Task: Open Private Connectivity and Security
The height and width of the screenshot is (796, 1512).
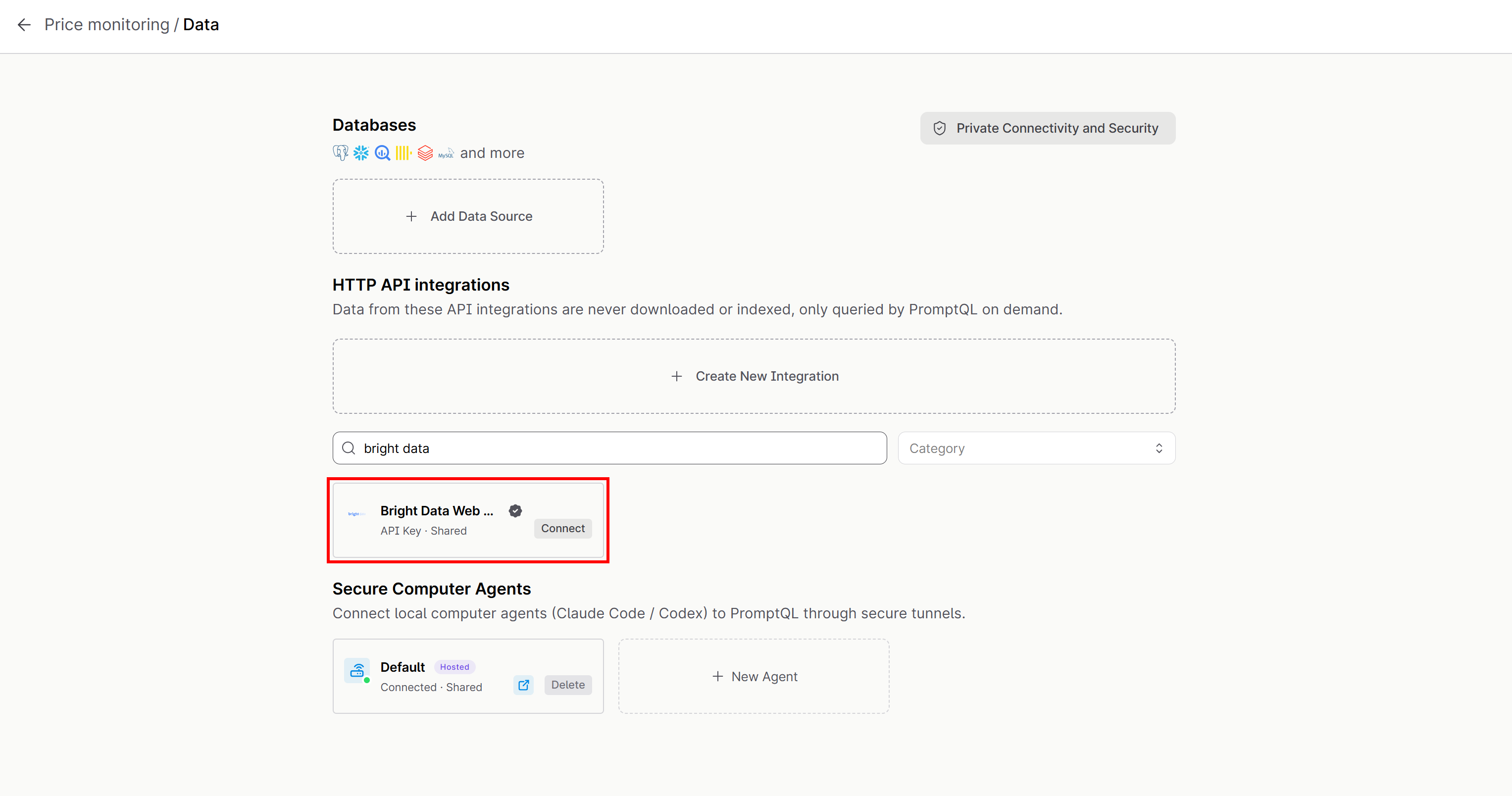Action: (1047, 128)
